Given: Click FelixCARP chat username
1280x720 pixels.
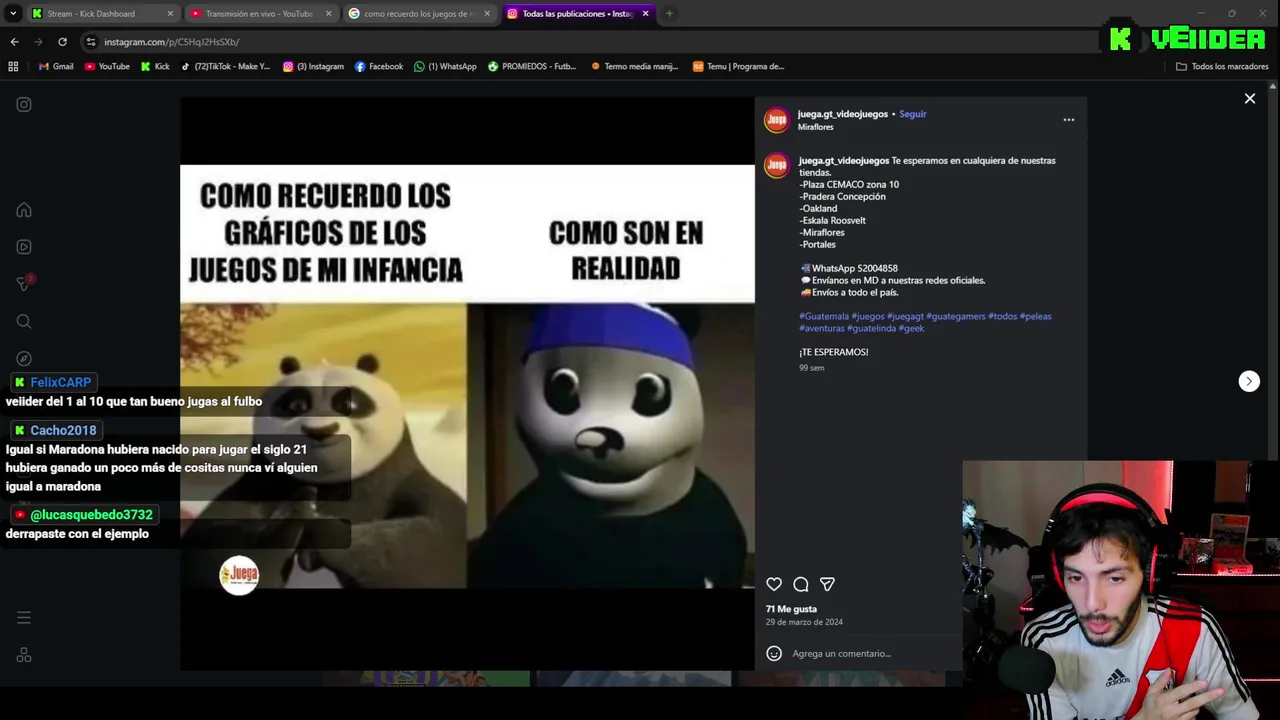Looking at the screenshot, I should (60, 382).
